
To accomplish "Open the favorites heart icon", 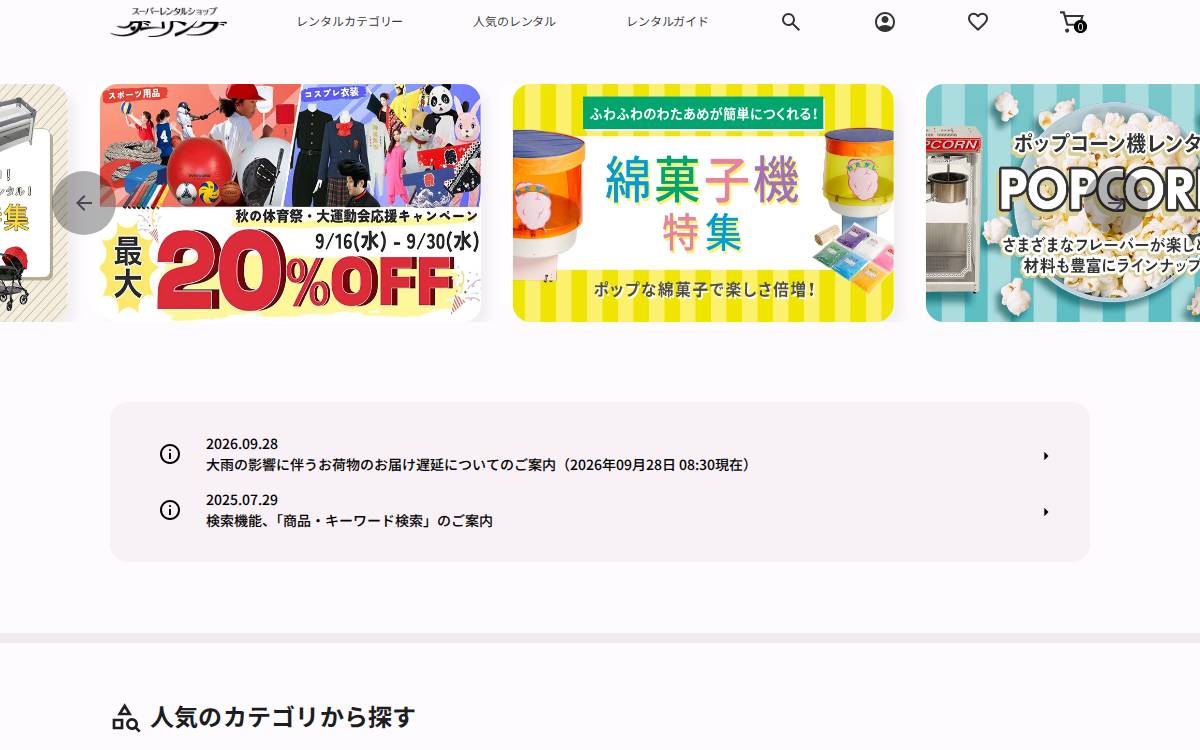I will [978, 21].
